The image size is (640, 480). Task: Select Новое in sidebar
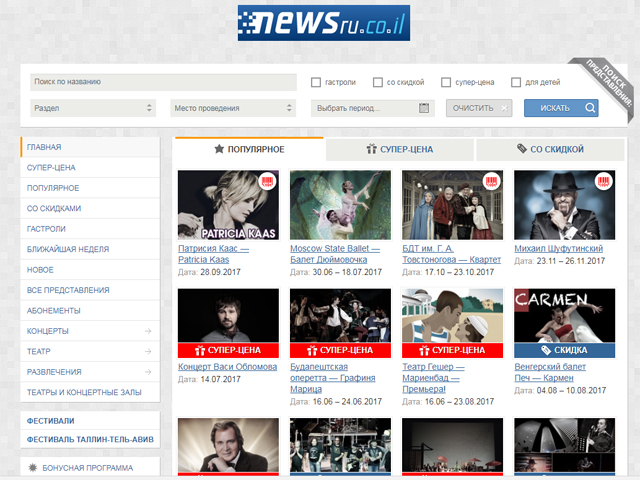(90, 269)
